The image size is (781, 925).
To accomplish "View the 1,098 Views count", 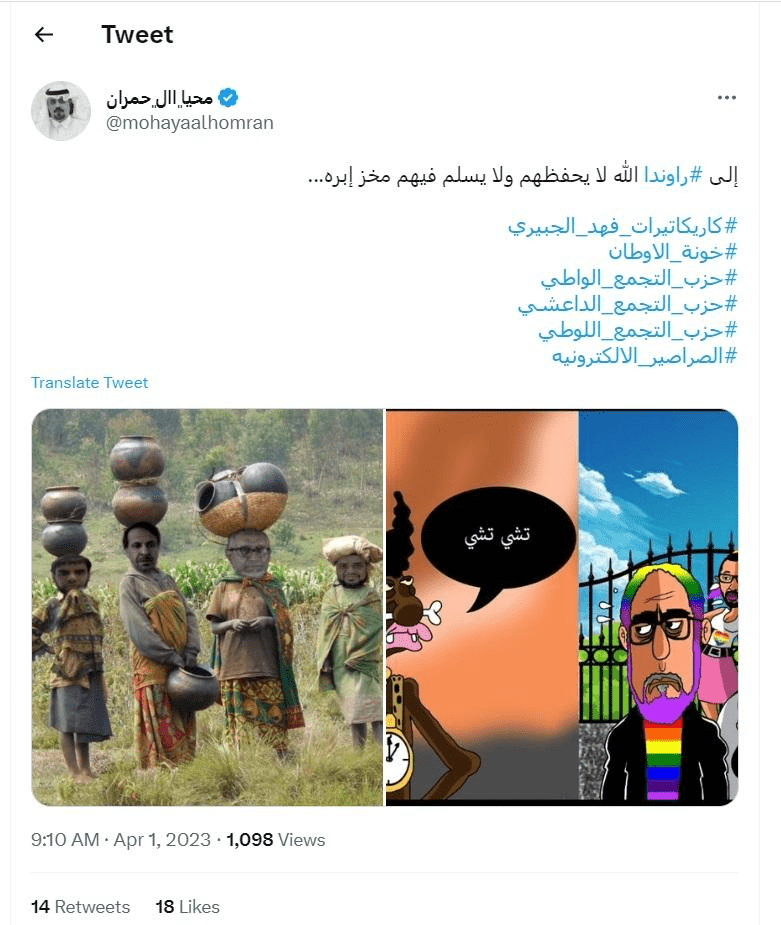I will click(x=276, y=839).
